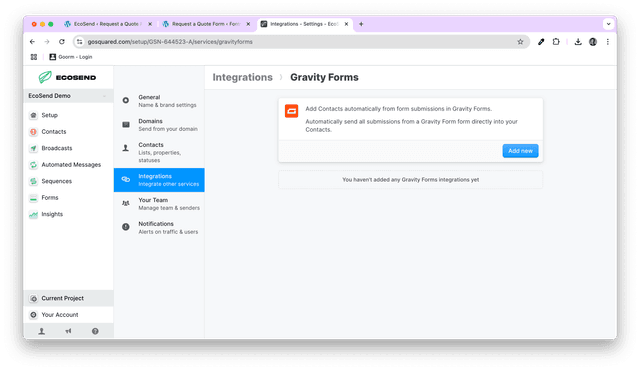This screenshot has width=640, height=370.
Task: Open the tab search dropdown arrow
Action: pyautogui.click(x=608, y=24)
